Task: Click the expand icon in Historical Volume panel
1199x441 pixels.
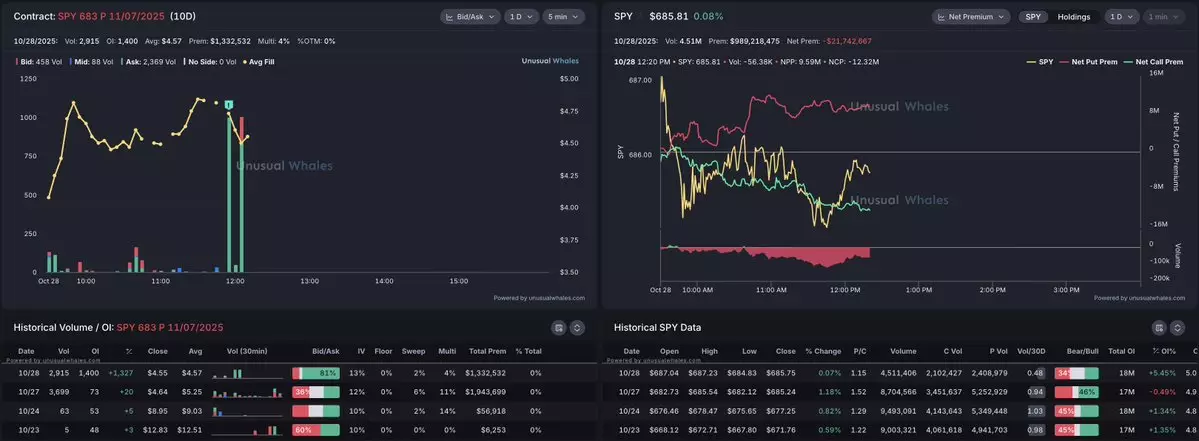Action: (x=577, y=328)
